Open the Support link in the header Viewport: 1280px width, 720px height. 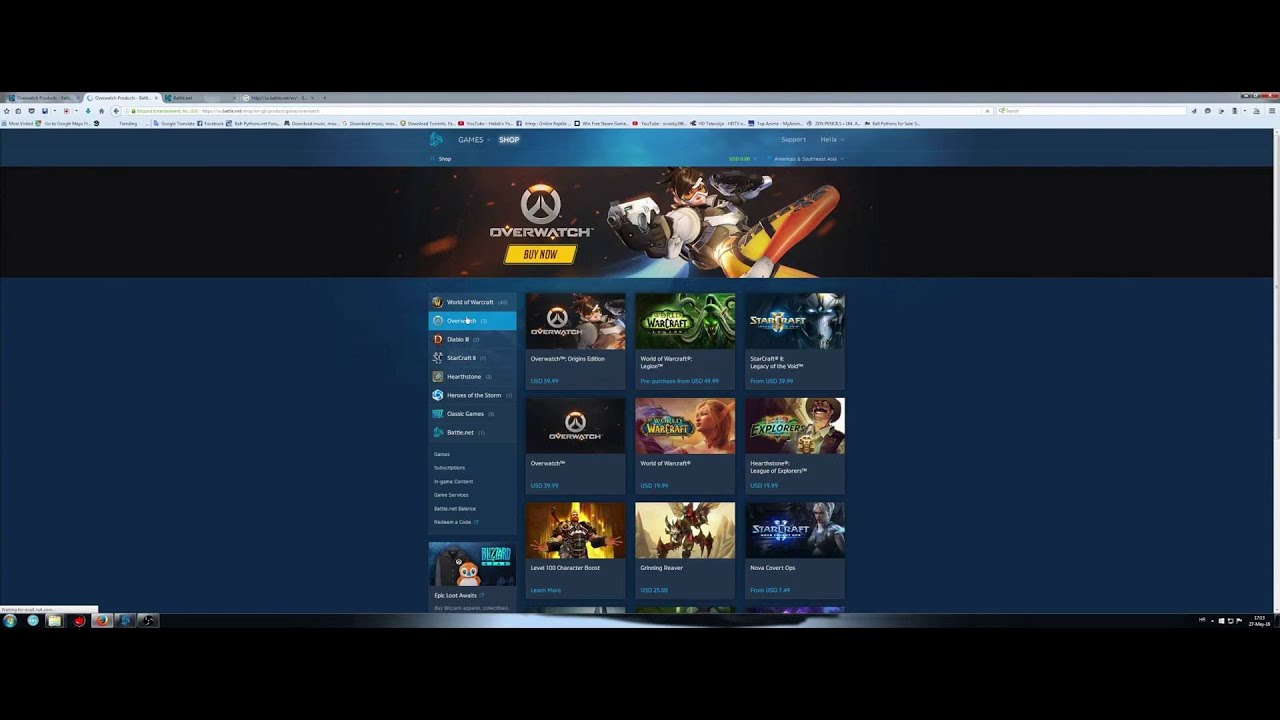pos(793,140)
